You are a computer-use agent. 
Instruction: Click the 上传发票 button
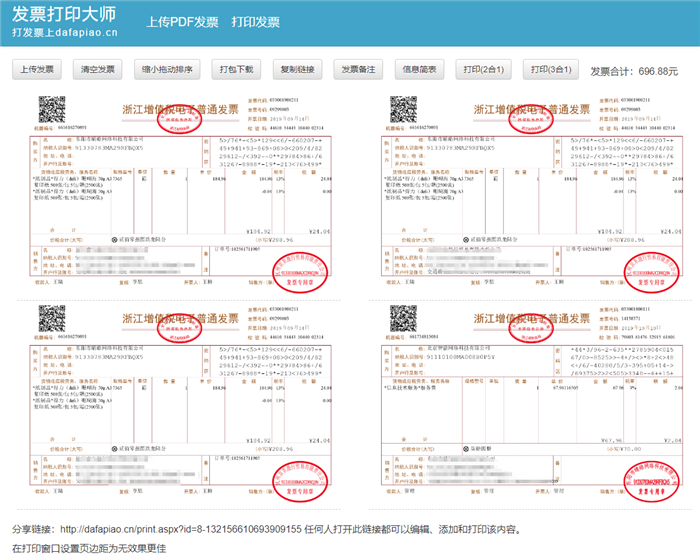coord(37,70)
